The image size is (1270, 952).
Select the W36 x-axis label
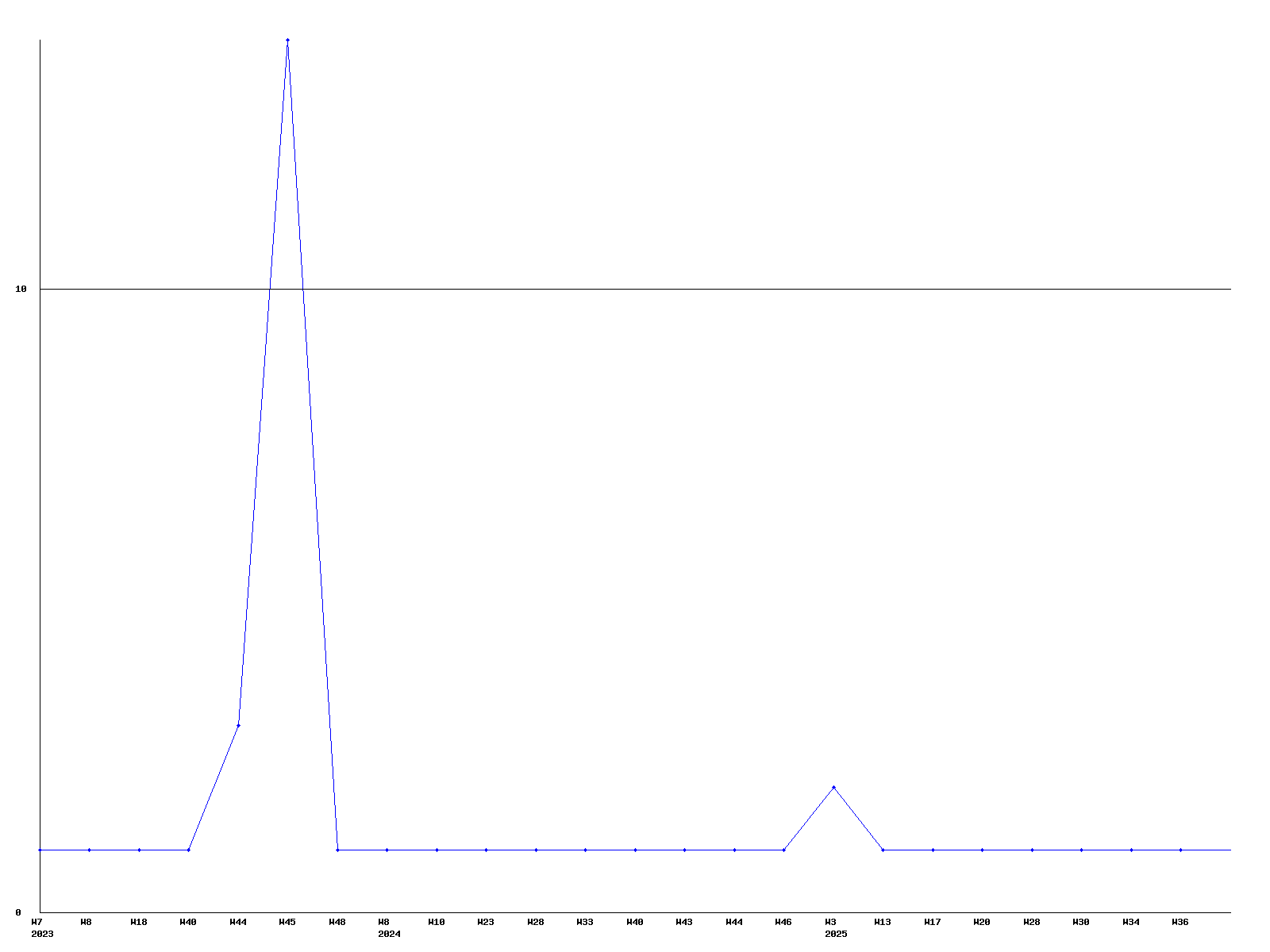pyautogui.click(x=1180, y=922)
